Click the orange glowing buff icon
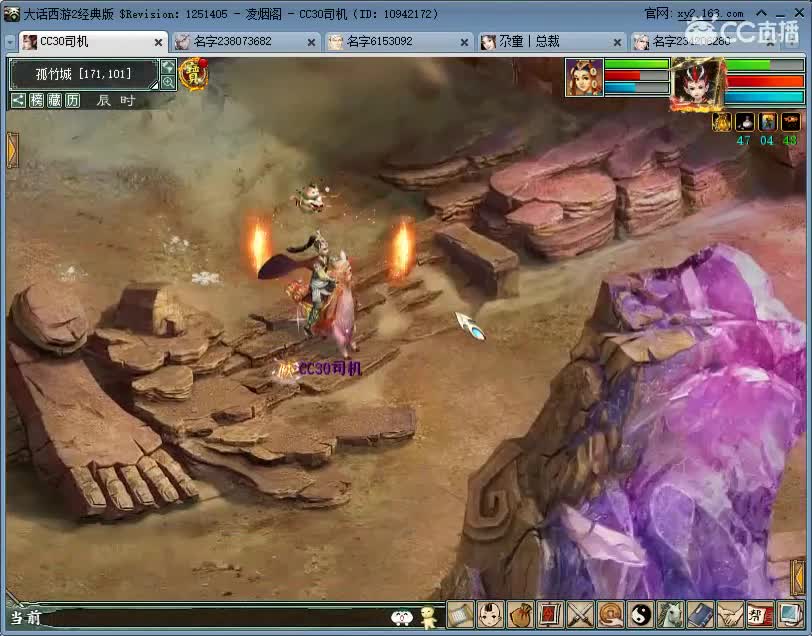Screen dimensions: 812x636 coord(791,122)
